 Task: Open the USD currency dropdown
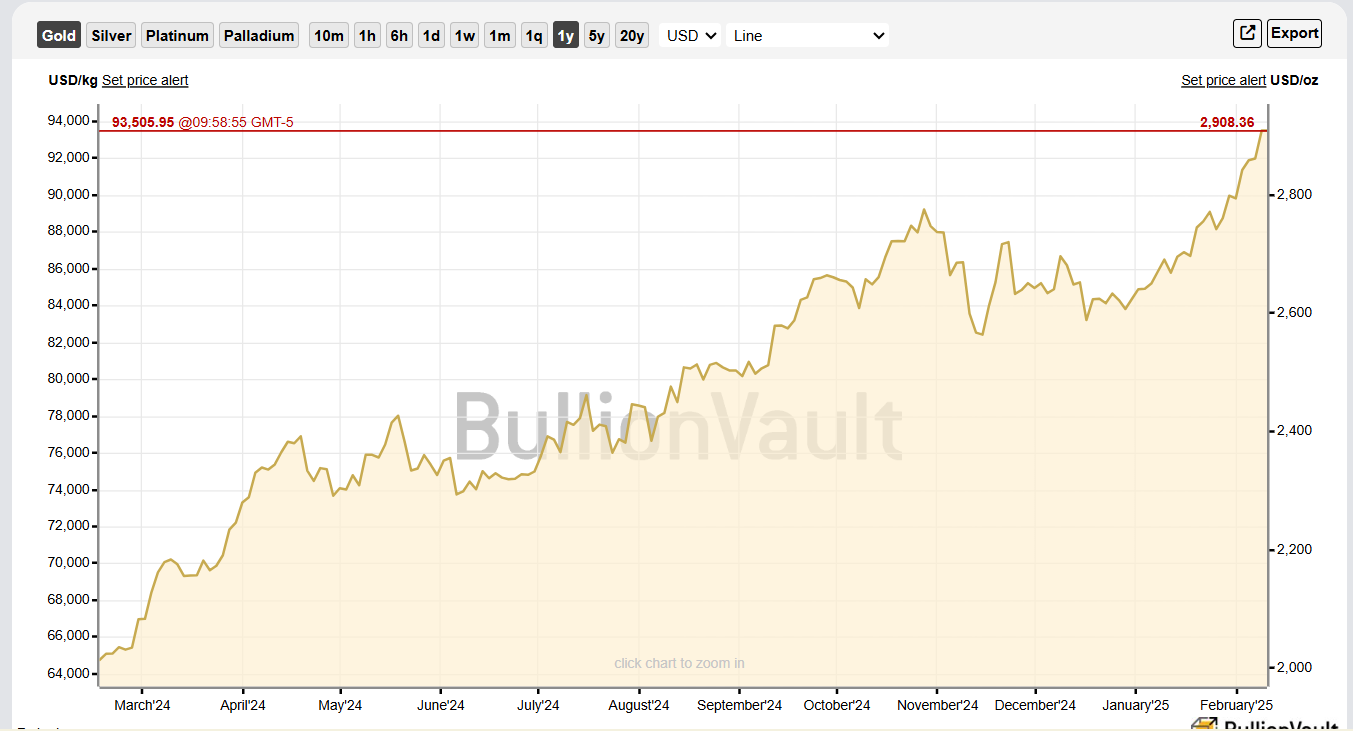pos(692,36)
